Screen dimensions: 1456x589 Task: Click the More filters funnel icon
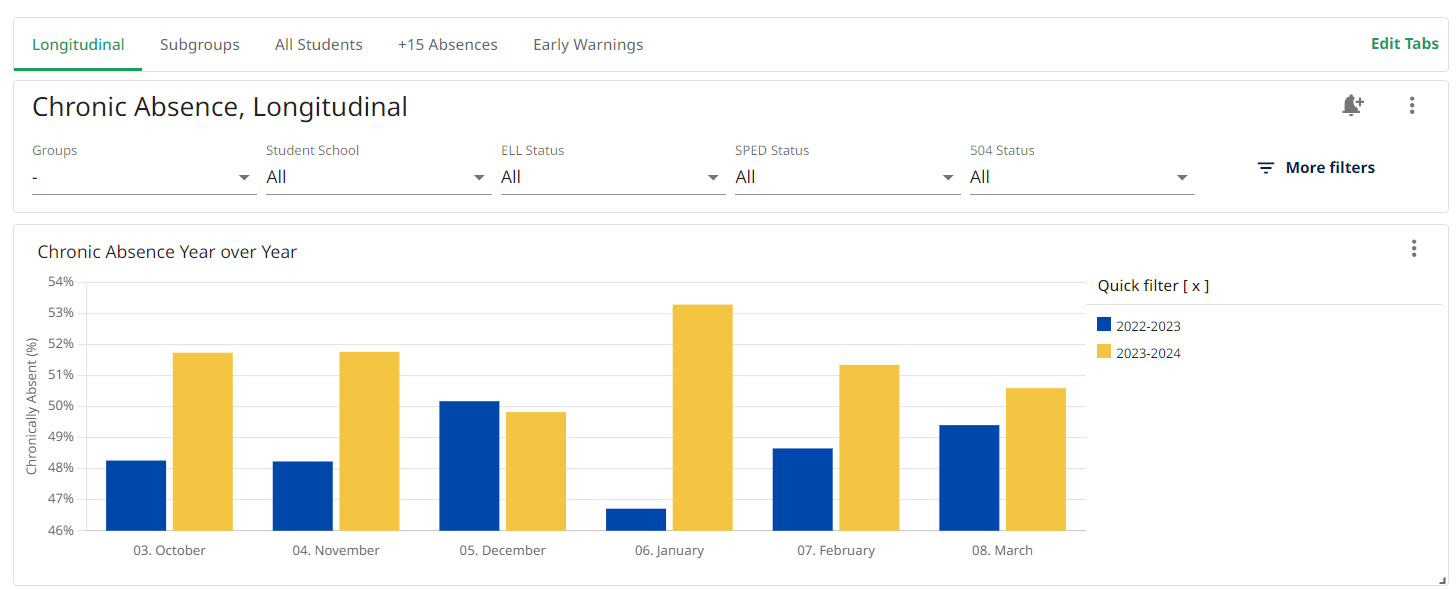(1266, 167)
